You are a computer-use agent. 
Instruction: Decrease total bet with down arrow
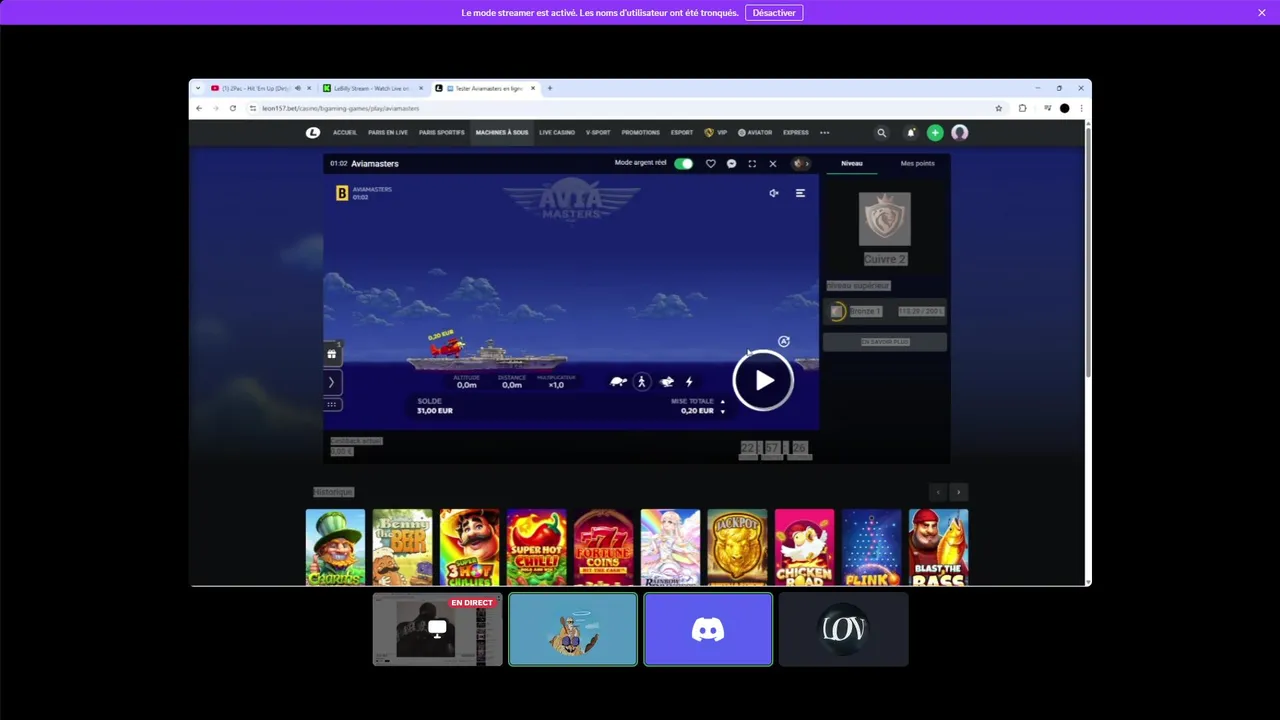pyautogui.click(x=723, y=412)
